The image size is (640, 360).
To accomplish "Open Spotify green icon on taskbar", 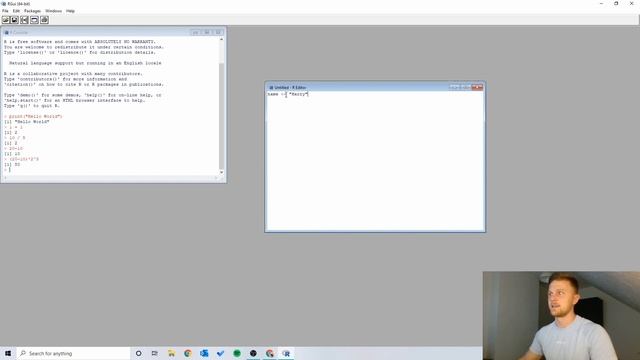I will coord(237,353).
